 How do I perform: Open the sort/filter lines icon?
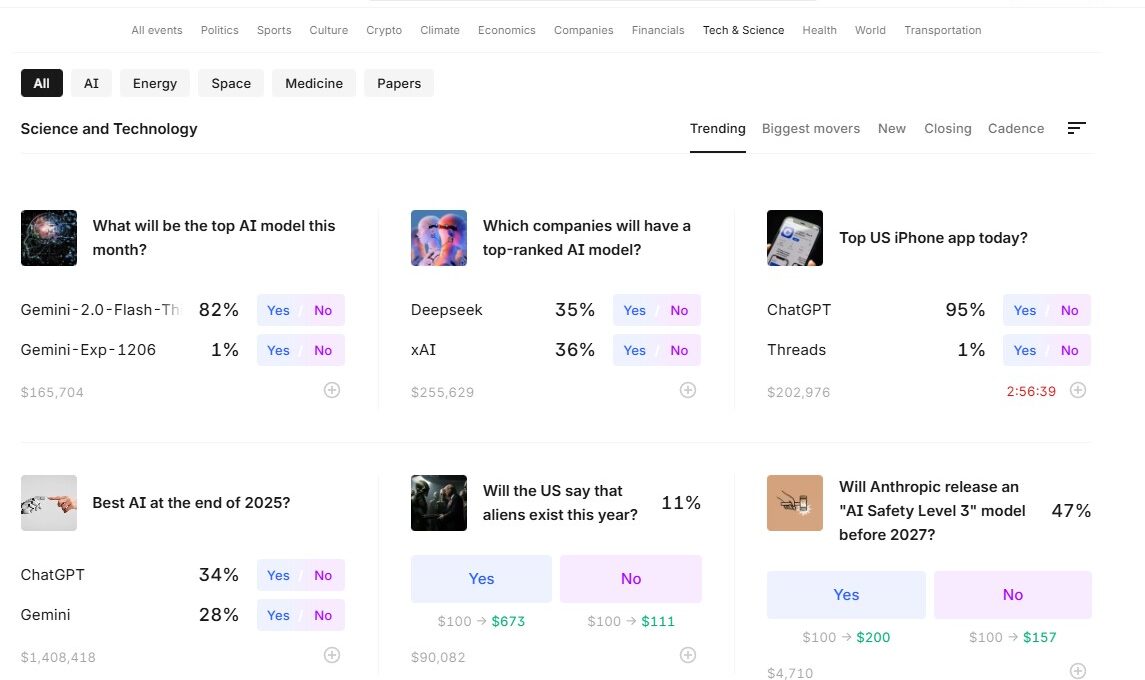click(x=1076, y=129)
